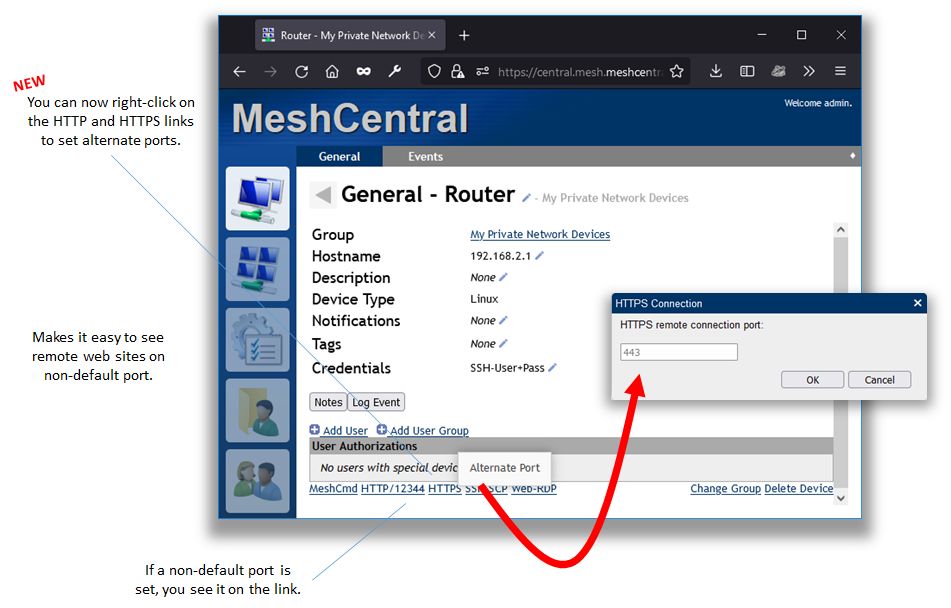This screenshot has height=608, width=951.
Task: Click the Delete Device link
Action: [x=798, y=489]
